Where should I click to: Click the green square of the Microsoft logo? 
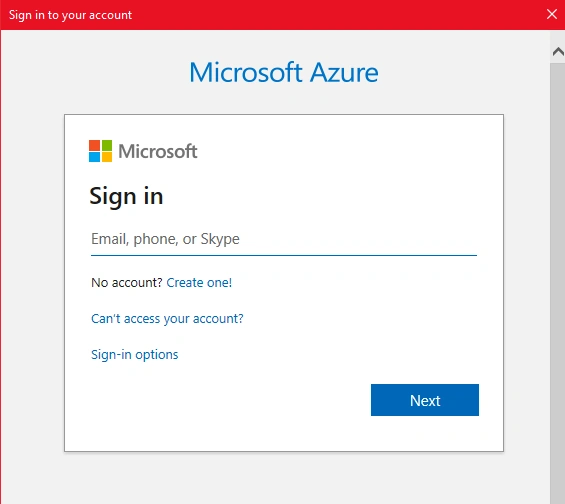pyautogui.click(x=106, y=145)
